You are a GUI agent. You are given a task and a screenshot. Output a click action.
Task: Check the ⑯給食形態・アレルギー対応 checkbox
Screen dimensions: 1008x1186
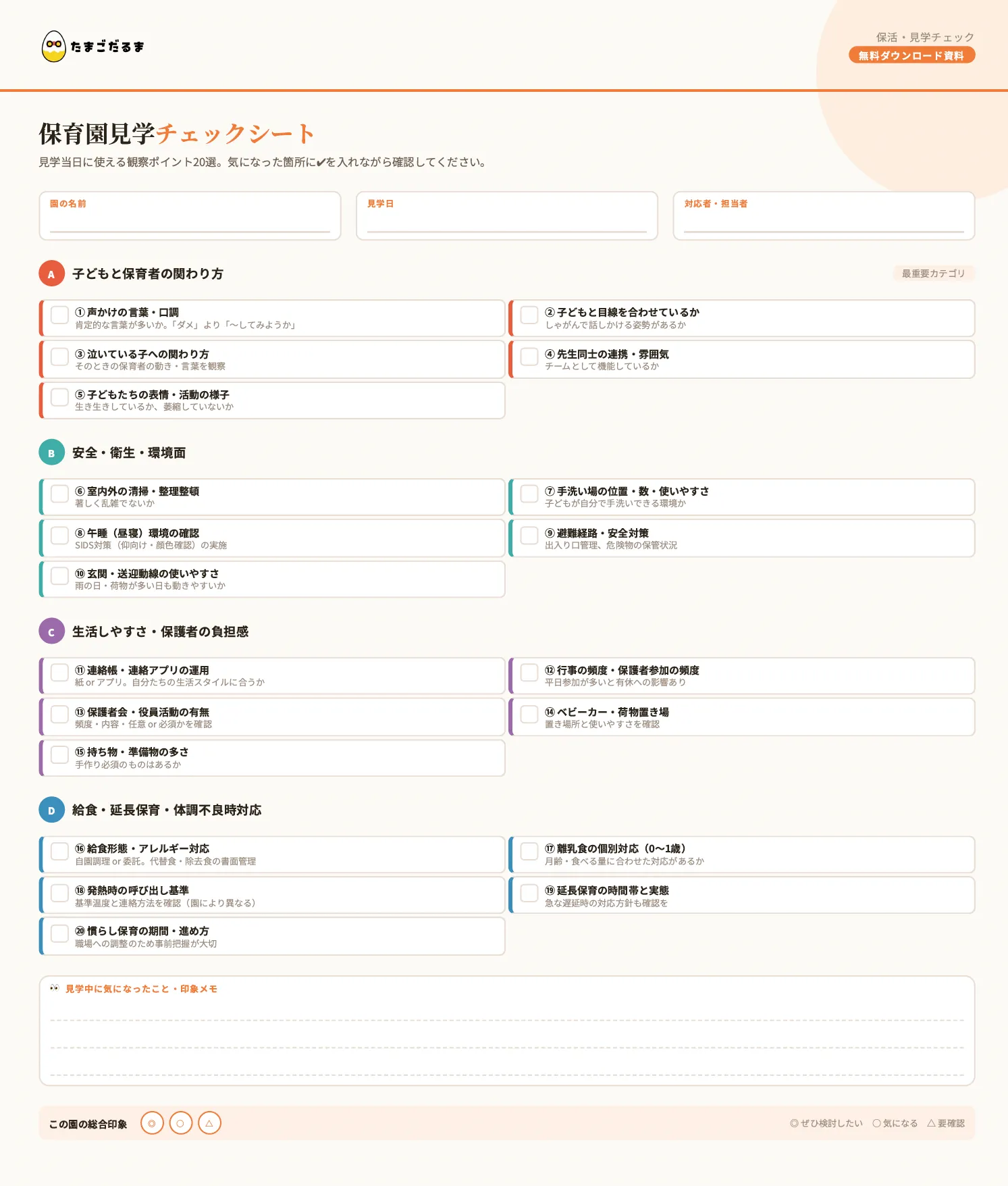pos(59,851)
